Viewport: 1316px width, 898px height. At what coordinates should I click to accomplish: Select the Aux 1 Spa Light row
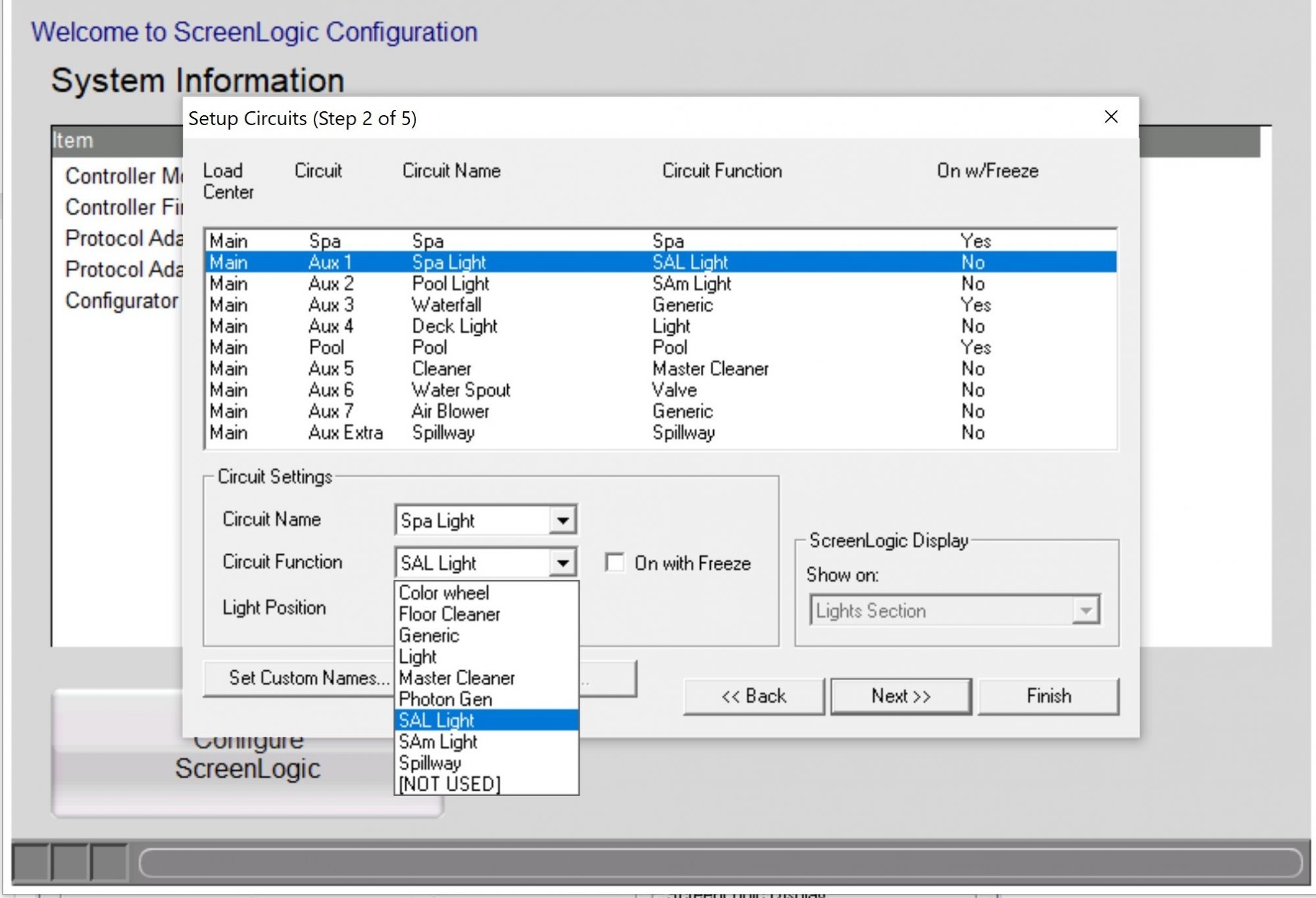(661, 262)
